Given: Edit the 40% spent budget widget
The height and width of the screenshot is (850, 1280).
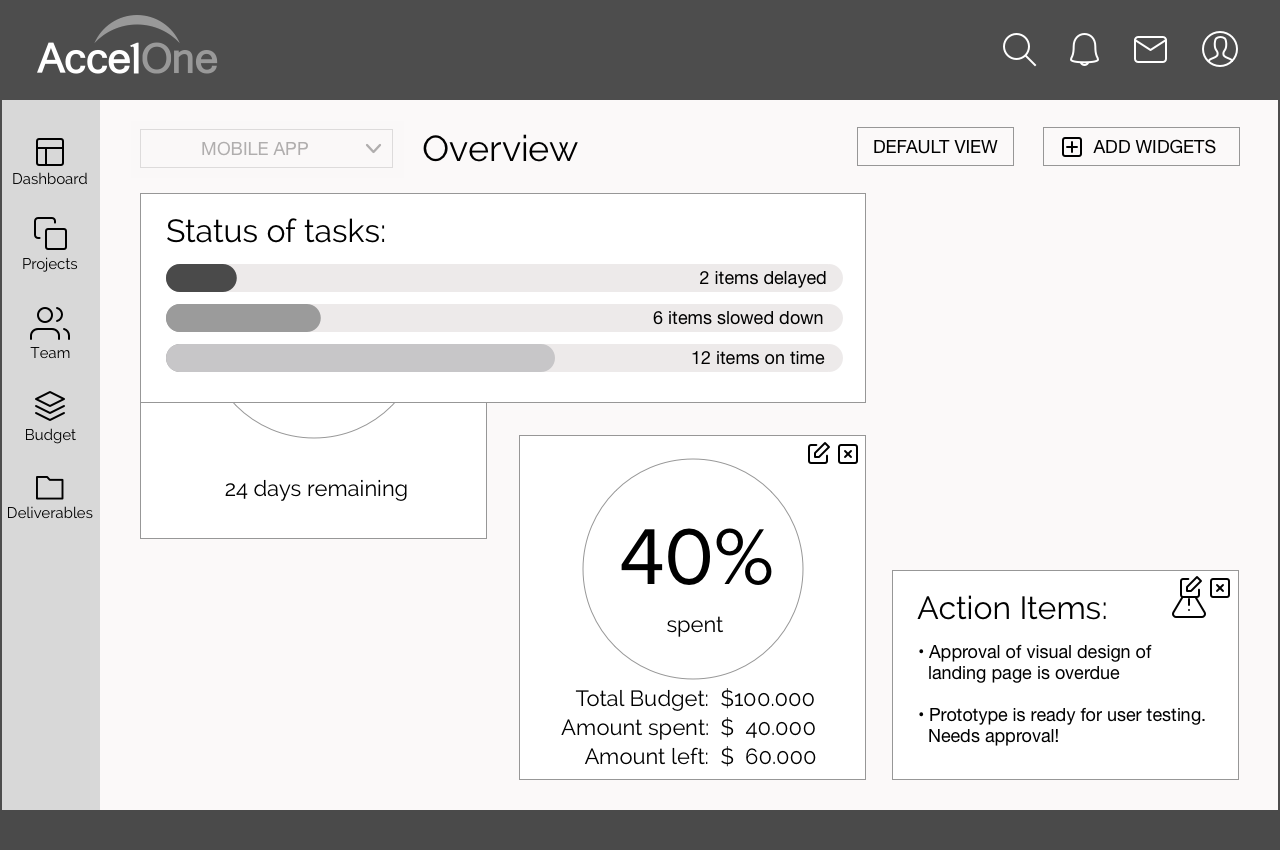Looking at the screenshot, I should coord(818,453).
